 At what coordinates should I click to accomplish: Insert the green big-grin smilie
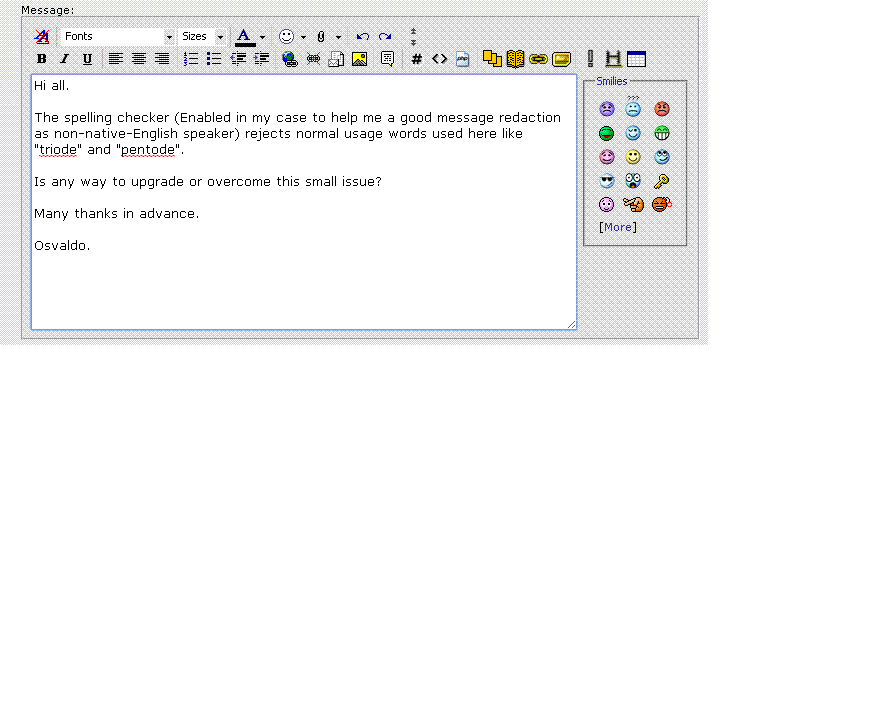662,133
